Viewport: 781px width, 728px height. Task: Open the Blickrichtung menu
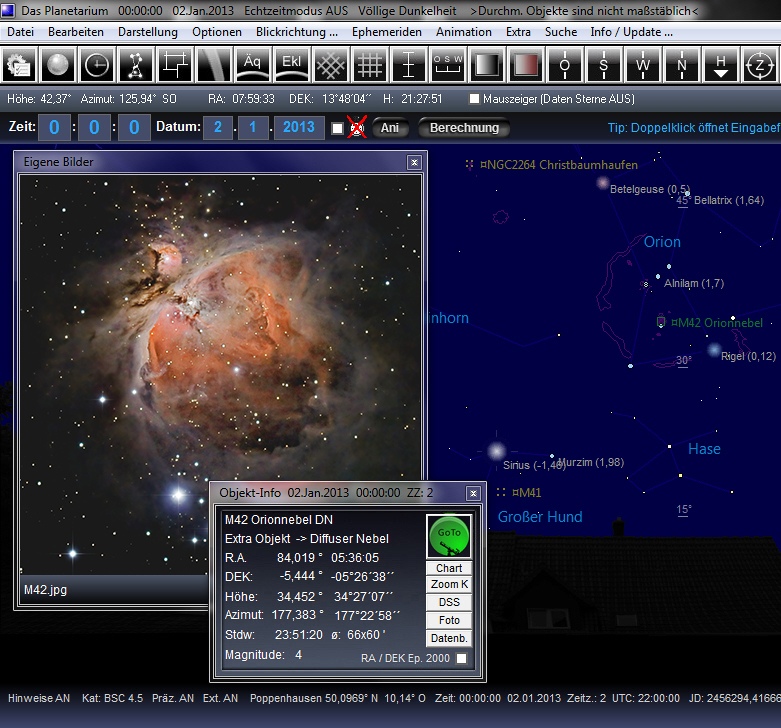tap(296, 32)
